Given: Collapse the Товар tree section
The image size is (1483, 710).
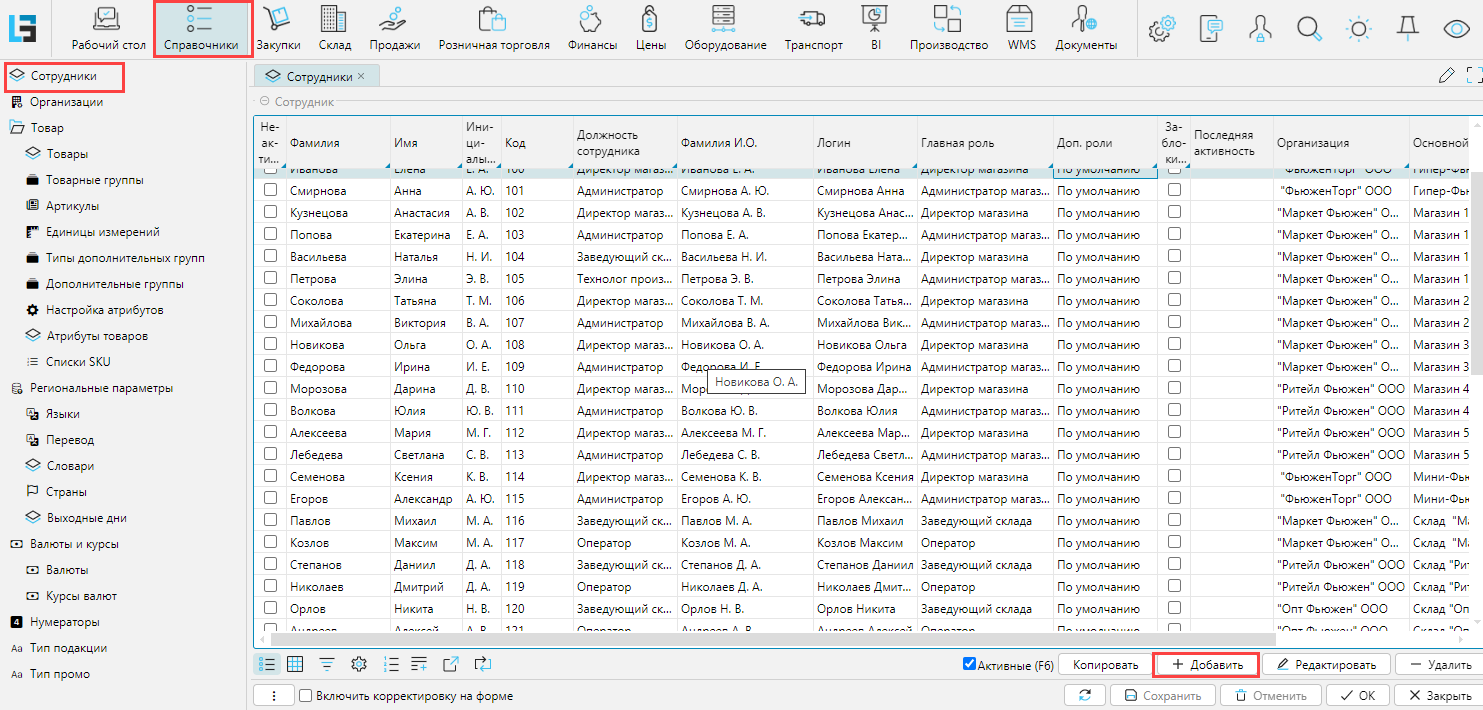Looking at the screenshot, I should tap(17, 128).
